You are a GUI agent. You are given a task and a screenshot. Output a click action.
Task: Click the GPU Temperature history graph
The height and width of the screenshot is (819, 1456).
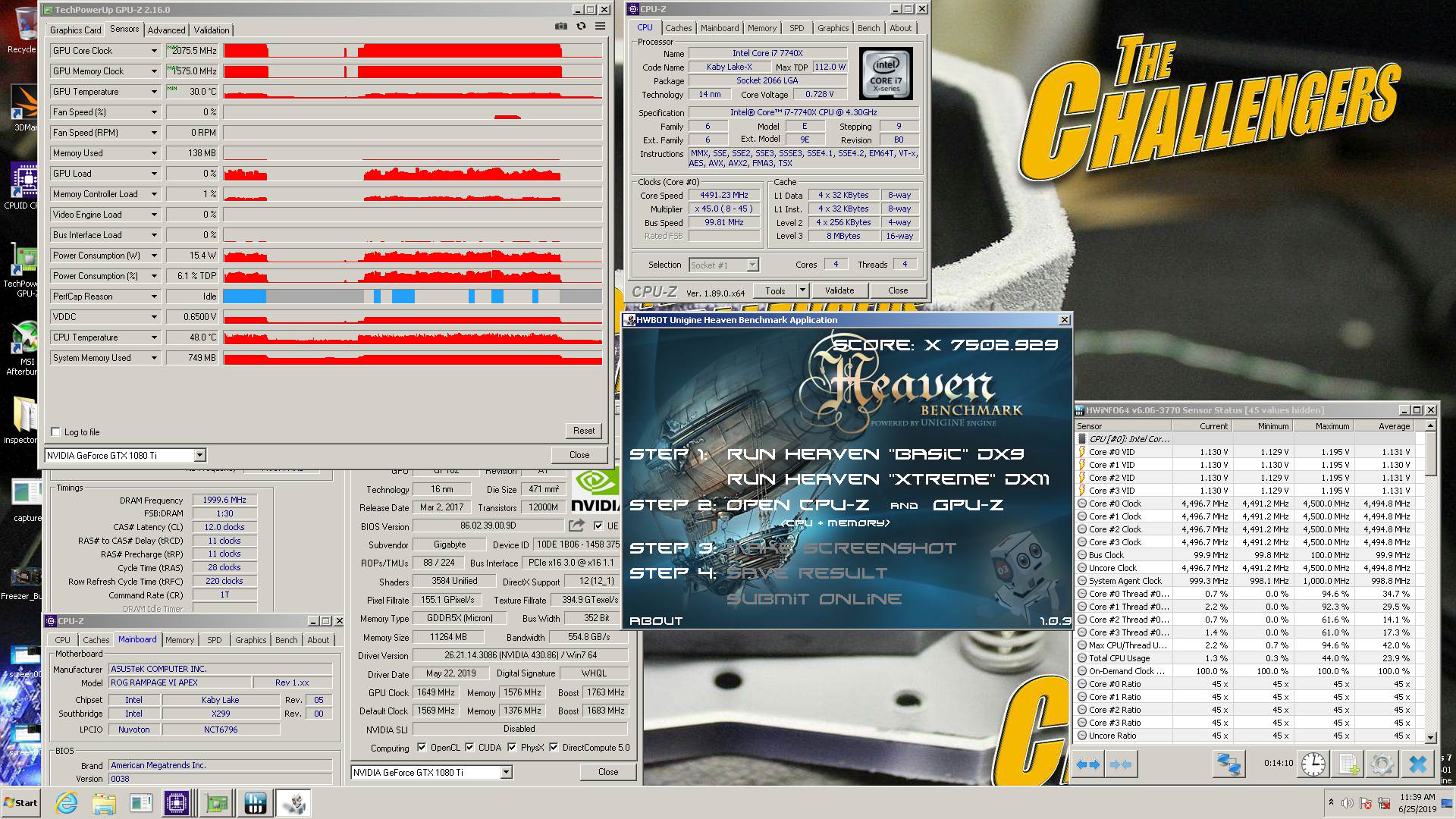pos(413,92)
